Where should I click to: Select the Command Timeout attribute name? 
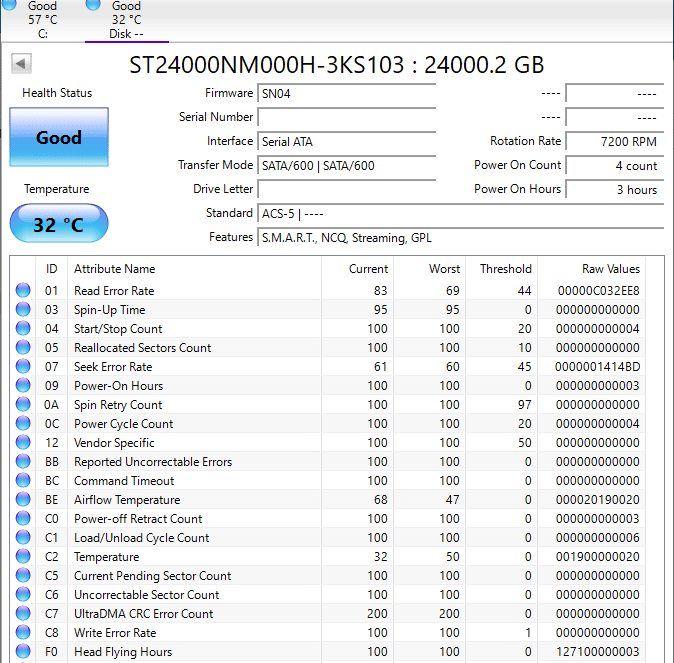click(124, 481)
